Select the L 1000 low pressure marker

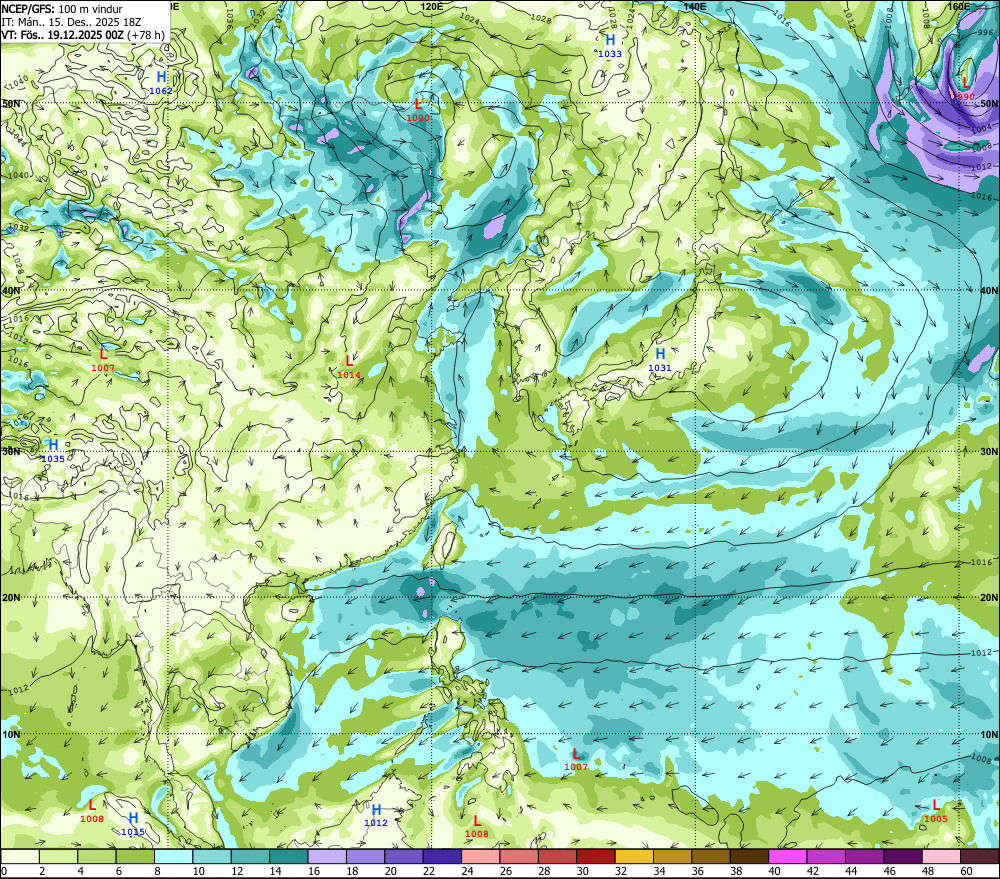(x=418, y=110)
